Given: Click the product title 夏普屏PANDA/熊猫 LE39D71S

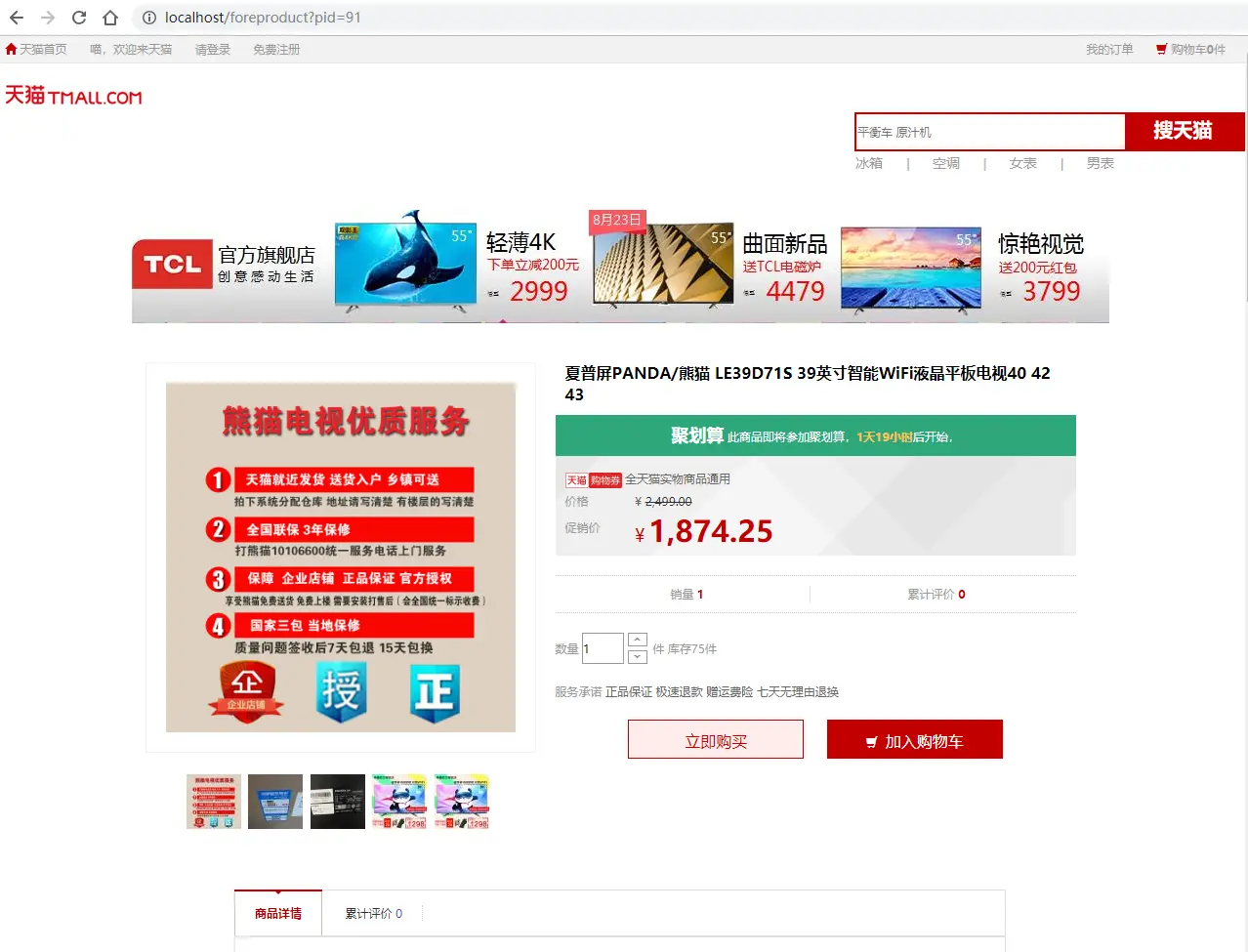Looking at the screenshot, I should [x=808, y=384].
